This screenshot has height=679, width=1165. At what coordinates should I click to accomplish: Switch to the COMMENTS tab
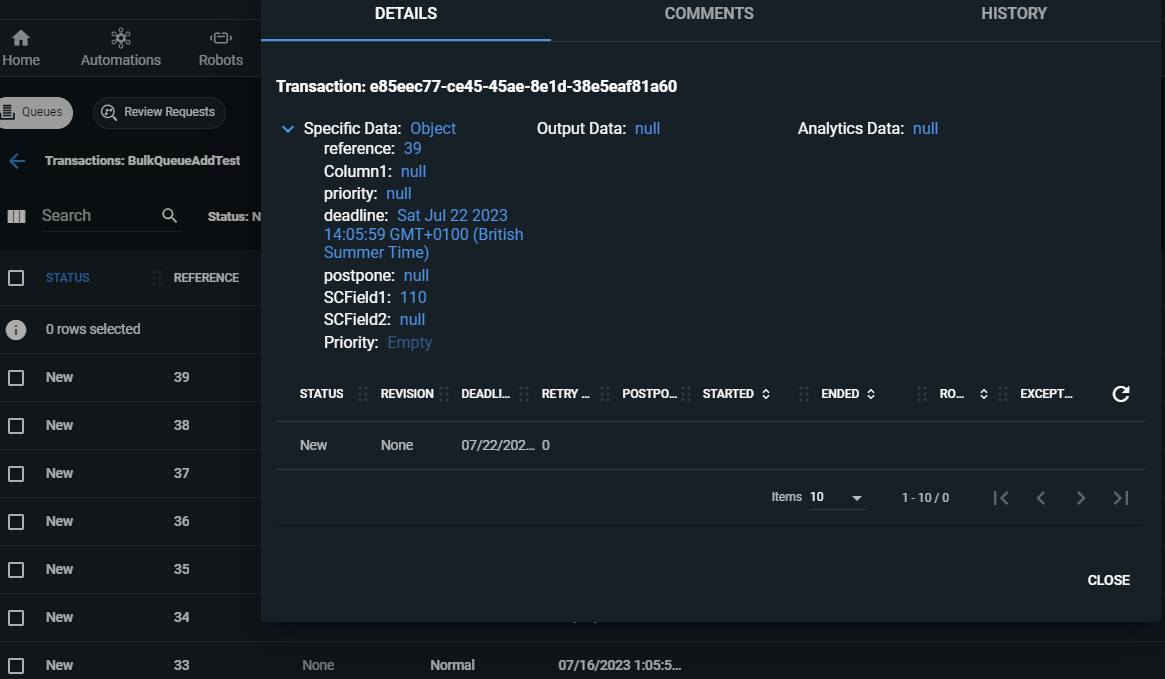pos(709,14)
